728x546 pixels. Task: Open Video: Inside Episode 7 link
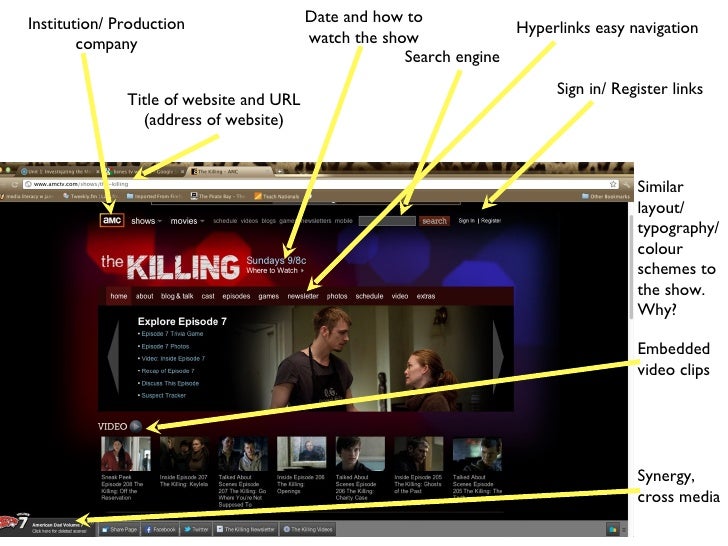(x=173, y=358)
